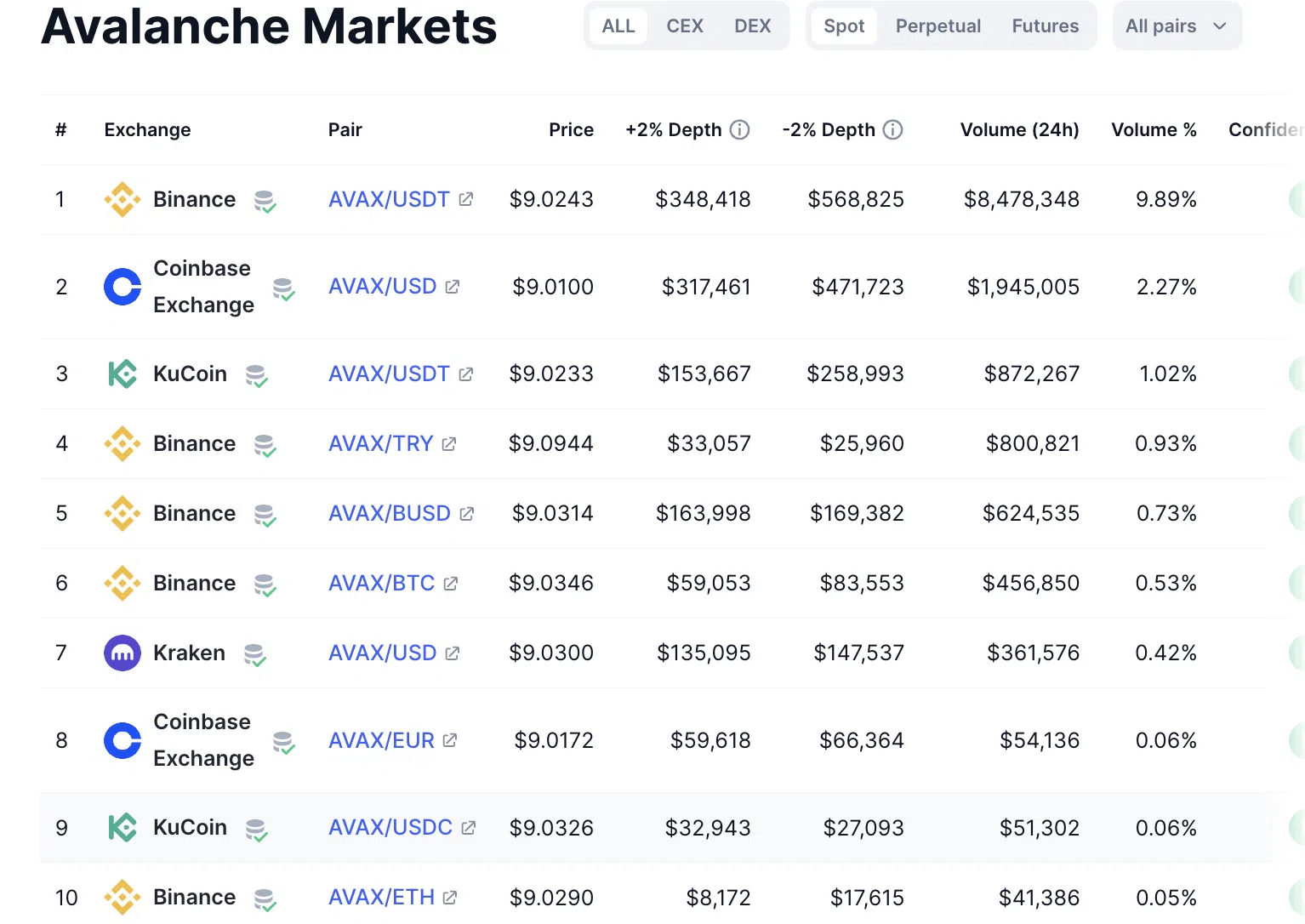The width and height of the screenshot is (1305, 924).
Task: Click the KuCoin logo in row 3
Action: click(x=123, y=374)
